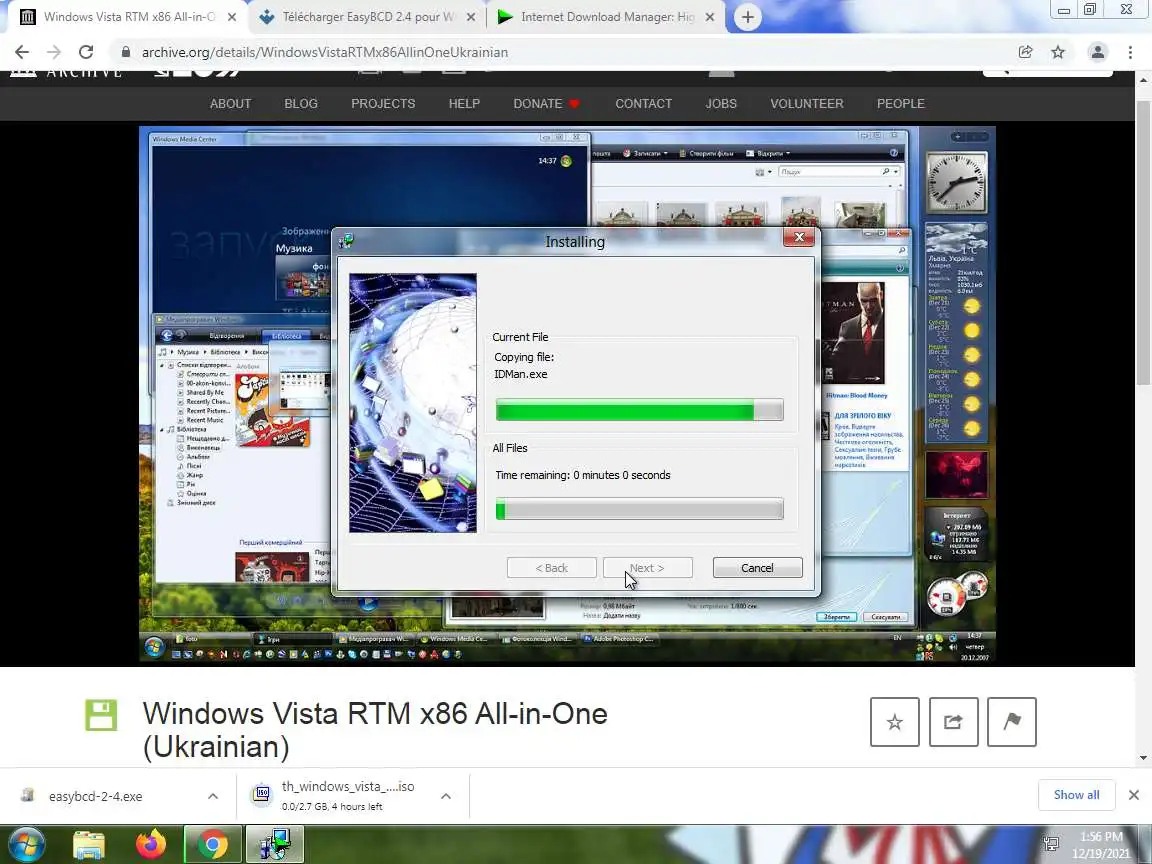Viewport: 1152px width, 864px height.
Task: Go back to previous page
Action: 22,52
